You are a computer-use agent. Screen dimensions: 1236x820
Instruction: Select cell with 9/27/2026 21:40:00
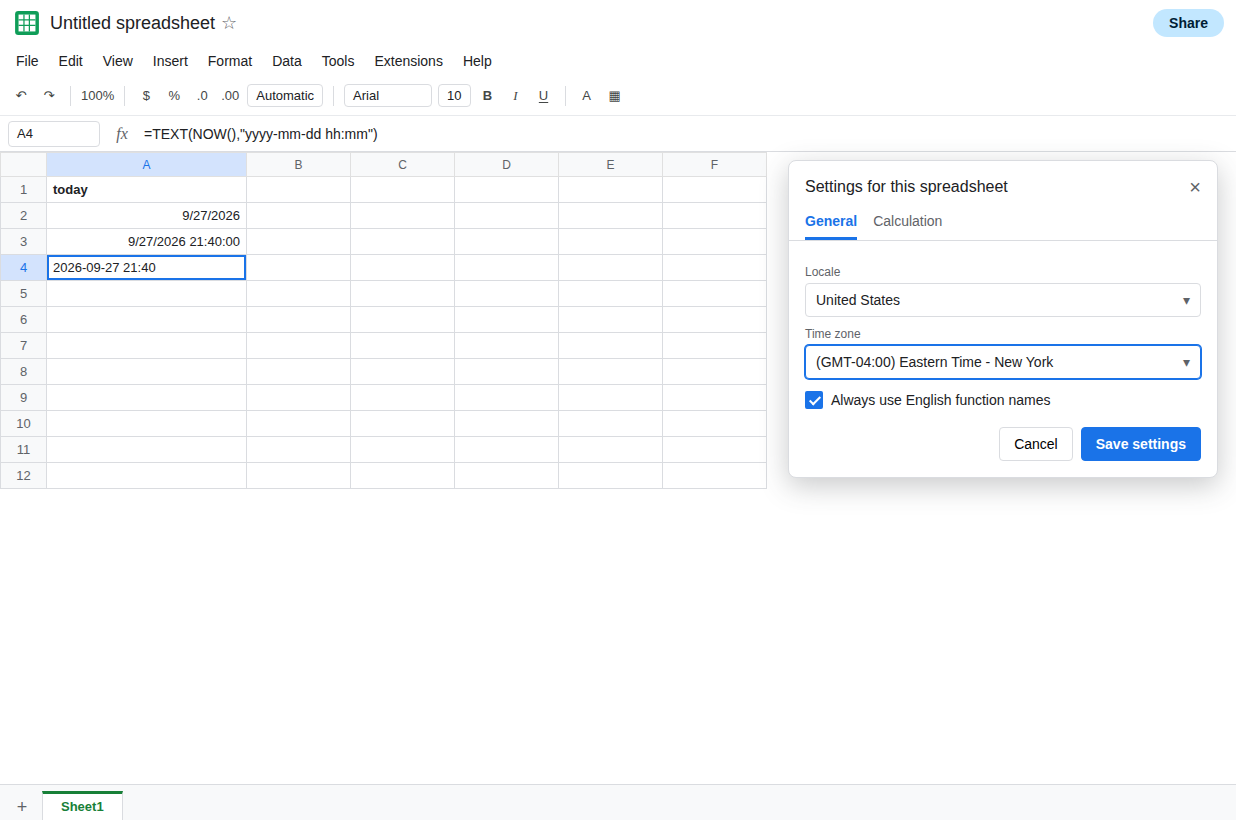(146, 242)
